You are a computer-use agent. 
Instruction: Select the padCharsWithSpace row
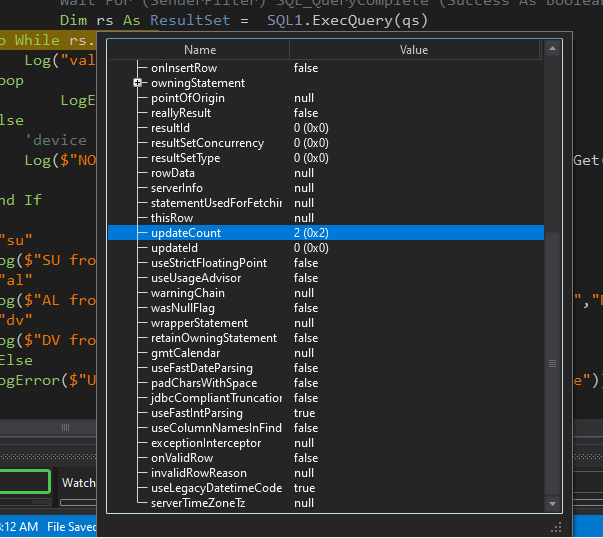(326, 383)
